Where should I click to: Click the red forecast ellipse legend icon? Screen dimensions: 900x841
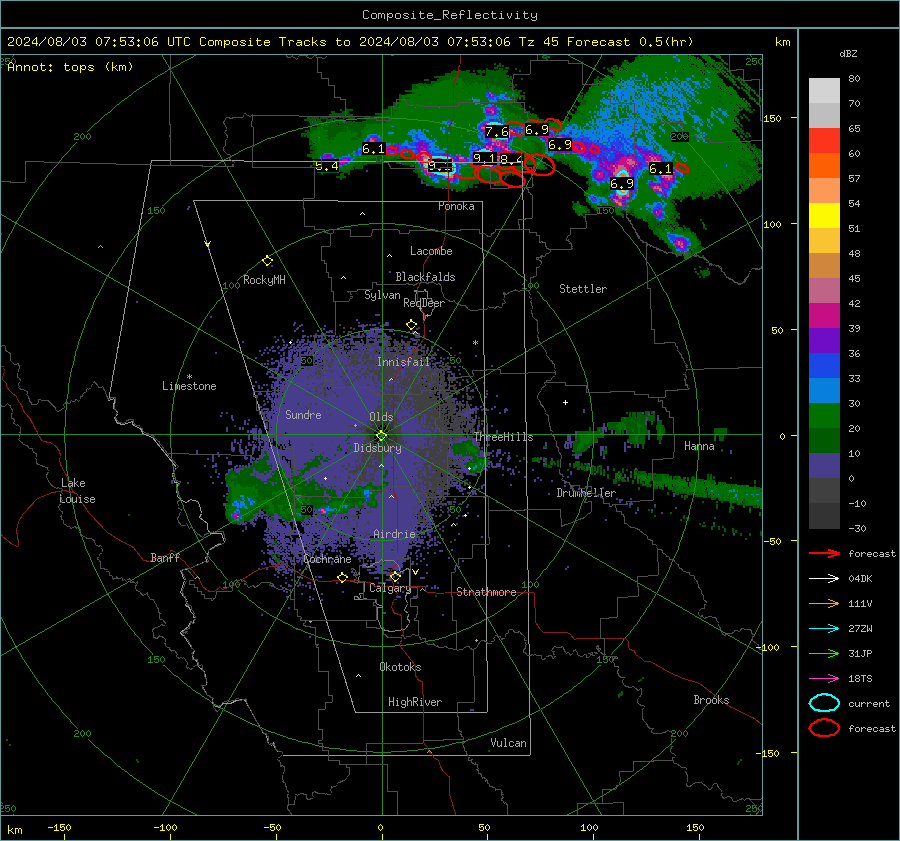(x=824, y=728)
